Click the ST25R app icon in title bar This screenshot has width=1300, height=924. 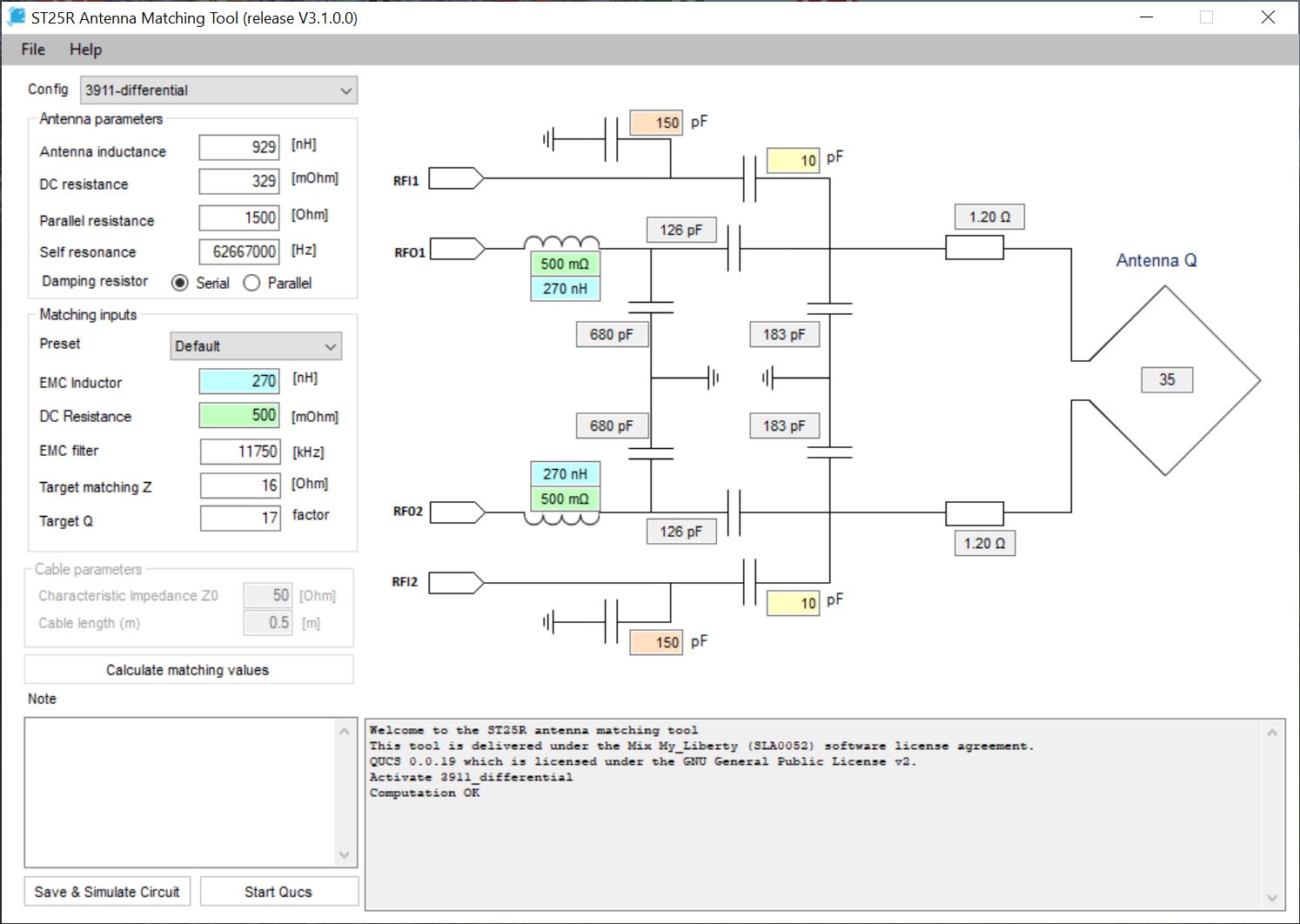click(16, 17)
